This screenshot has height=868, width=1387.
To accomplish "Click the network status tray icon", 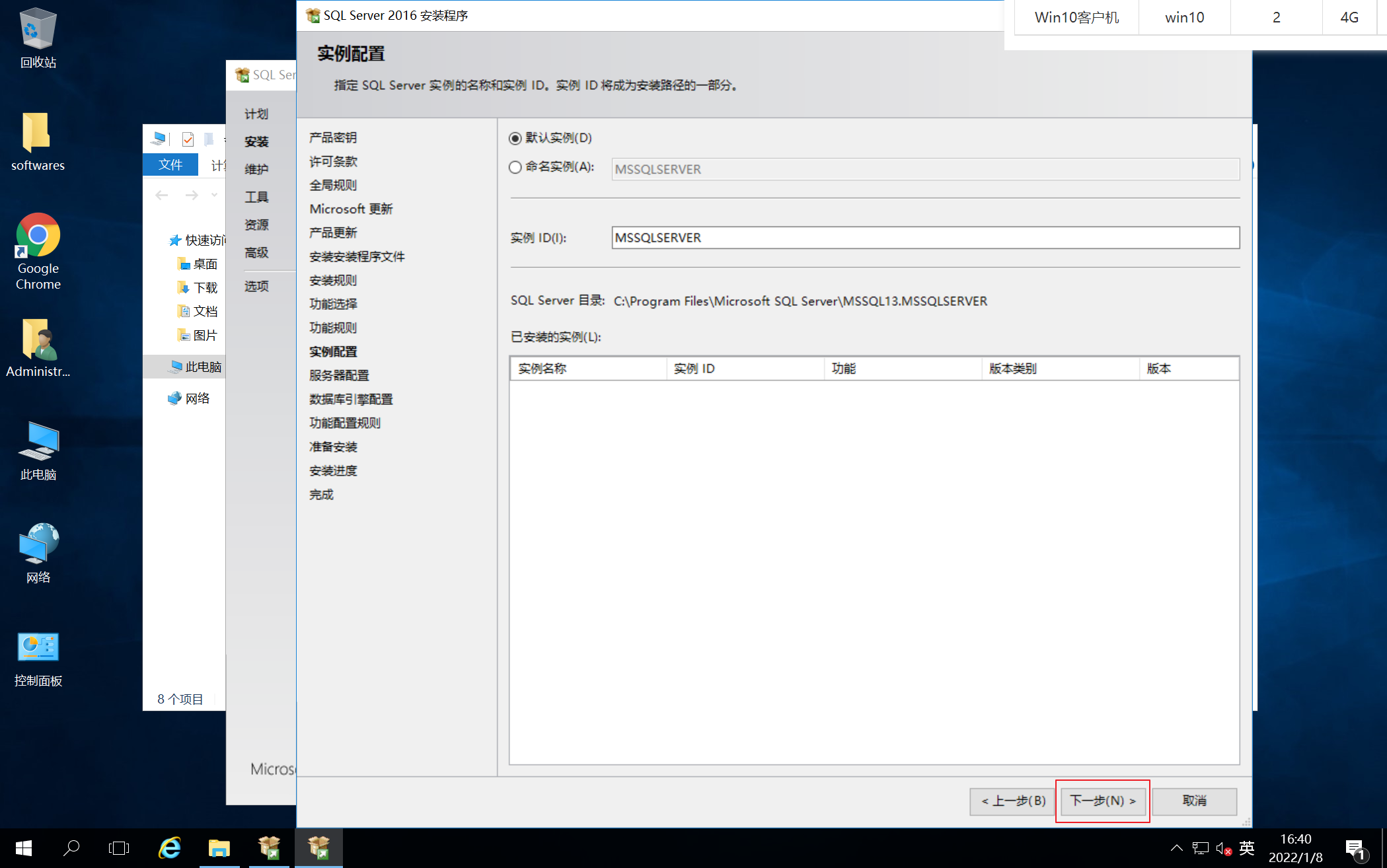I will click(1200, 848).
